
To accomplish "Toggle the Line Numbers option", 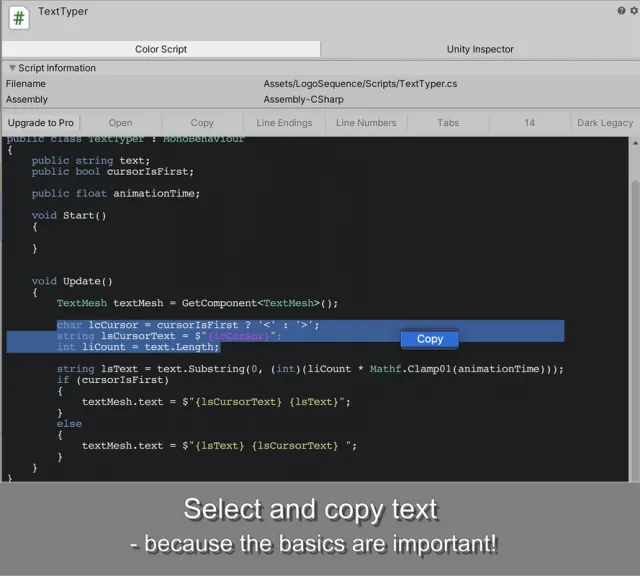I will (366, 123).
